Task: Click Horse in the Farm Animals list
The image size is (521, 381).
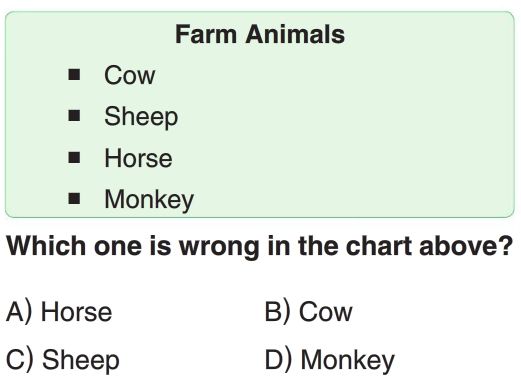Action: tap(138, 158)
